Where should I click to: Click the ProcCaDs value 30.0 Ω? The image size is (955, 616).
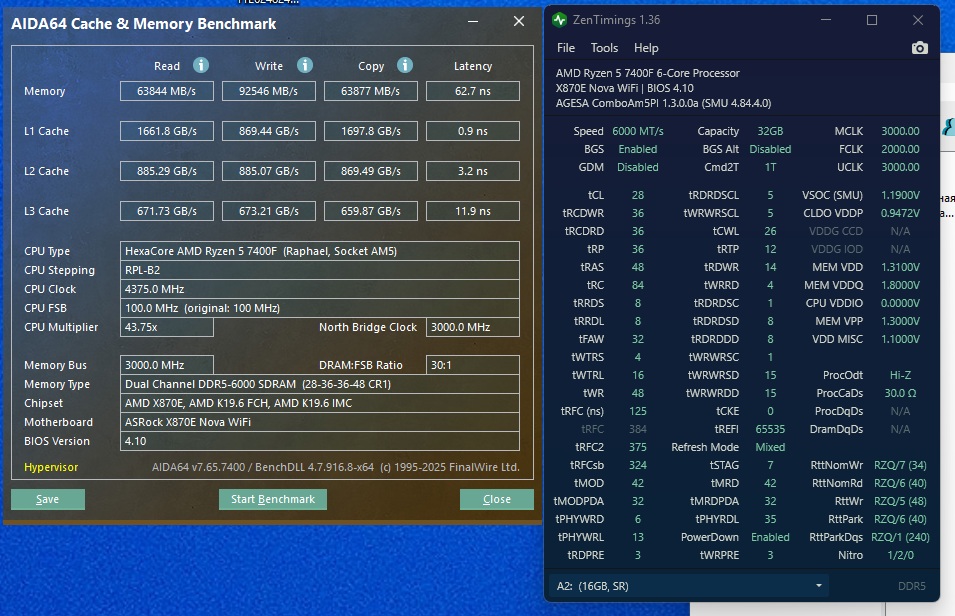[900, 393]
